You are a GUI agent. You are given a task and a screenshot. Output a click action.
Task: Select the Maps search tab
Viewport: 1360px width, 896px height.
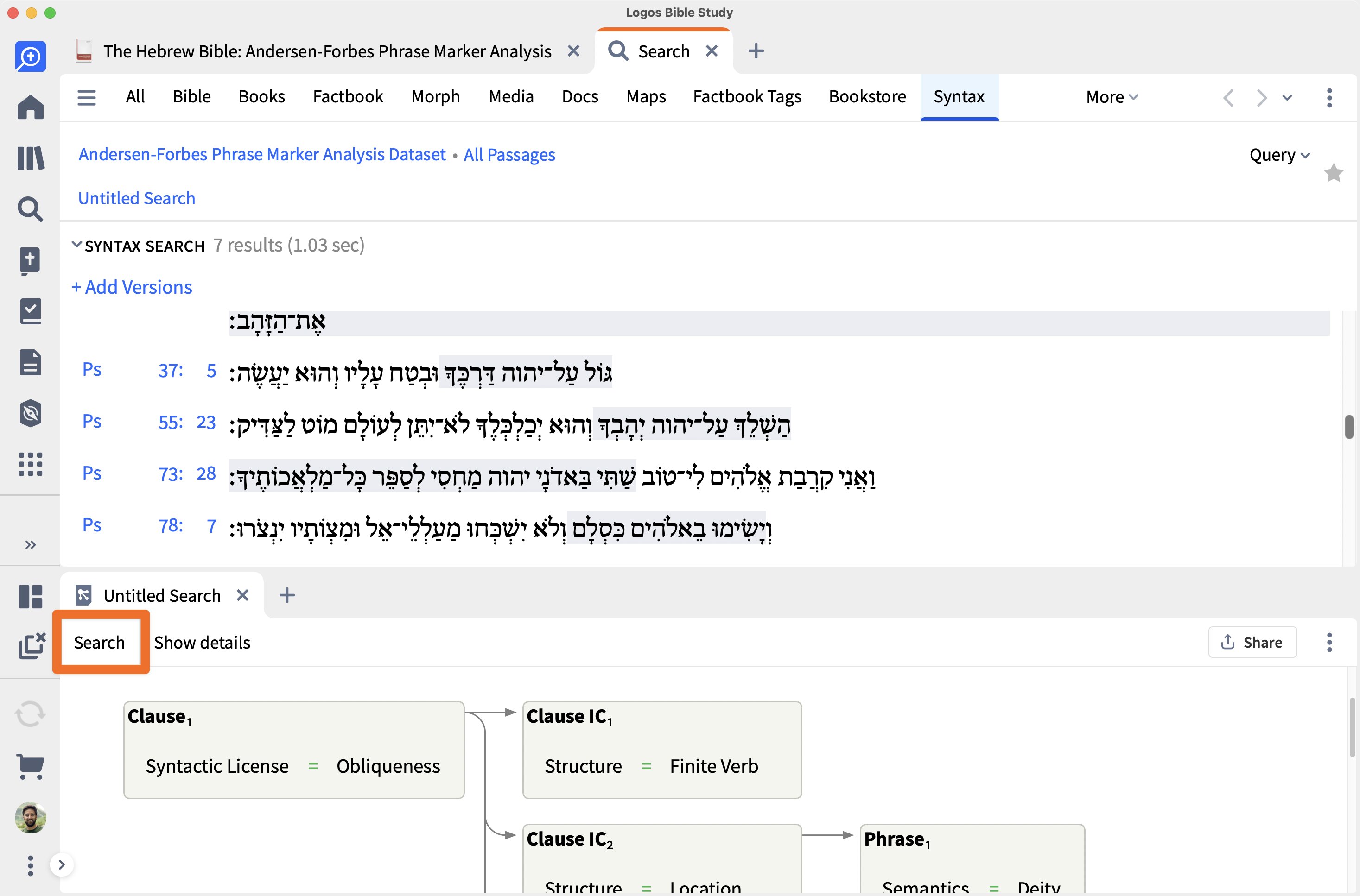[646, 96]
